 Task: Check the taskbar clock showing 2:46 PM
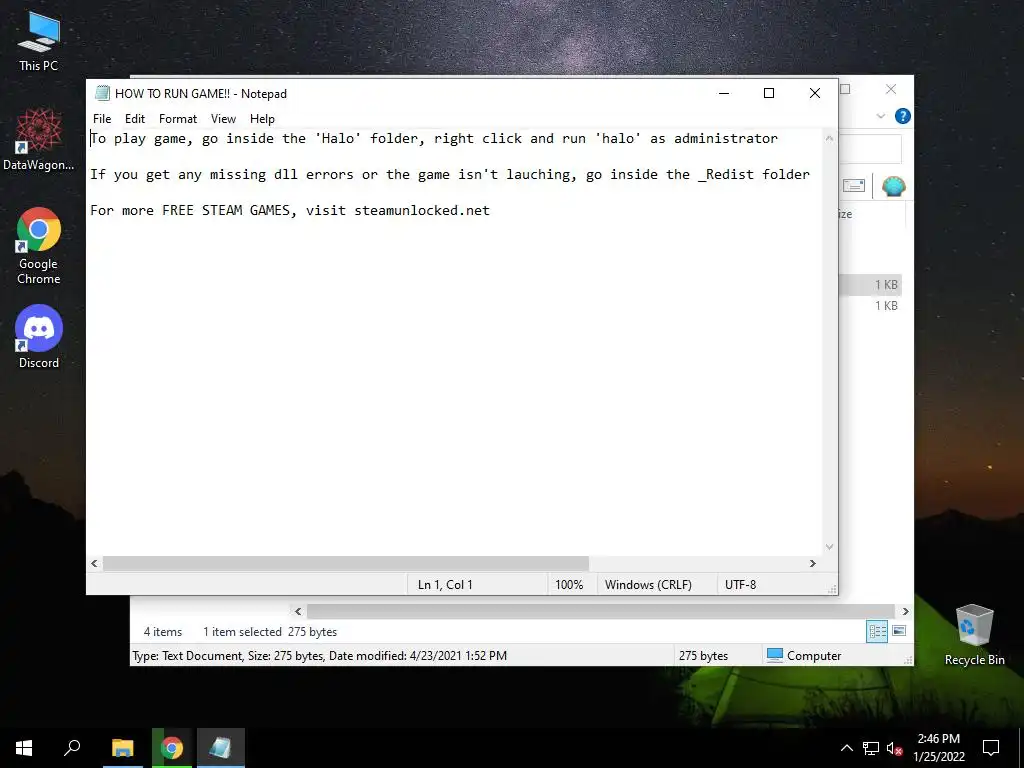(x=938, y=739)
